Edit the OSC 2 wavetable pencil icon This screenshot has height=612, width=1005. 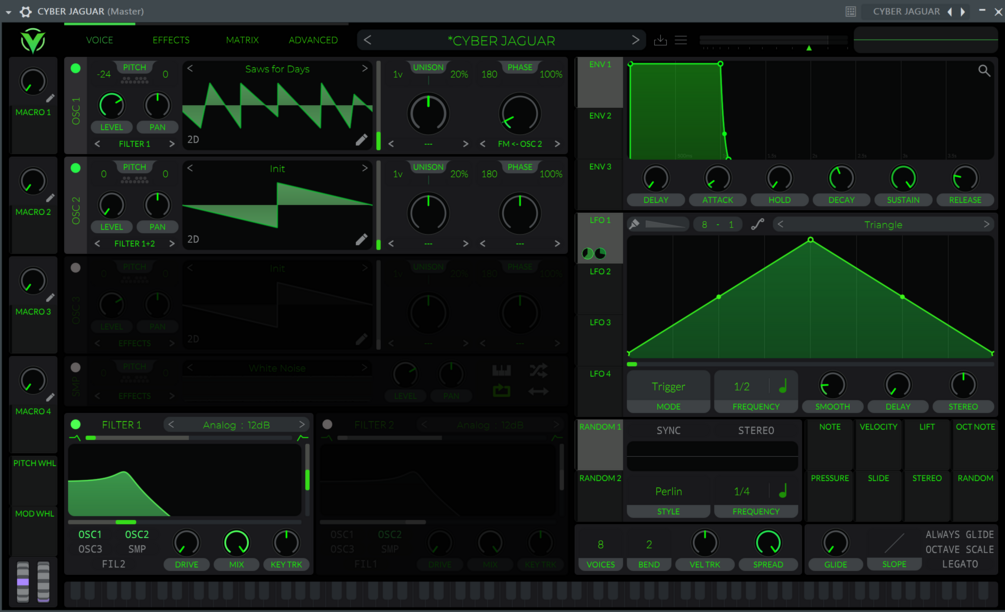coord(361,240)
